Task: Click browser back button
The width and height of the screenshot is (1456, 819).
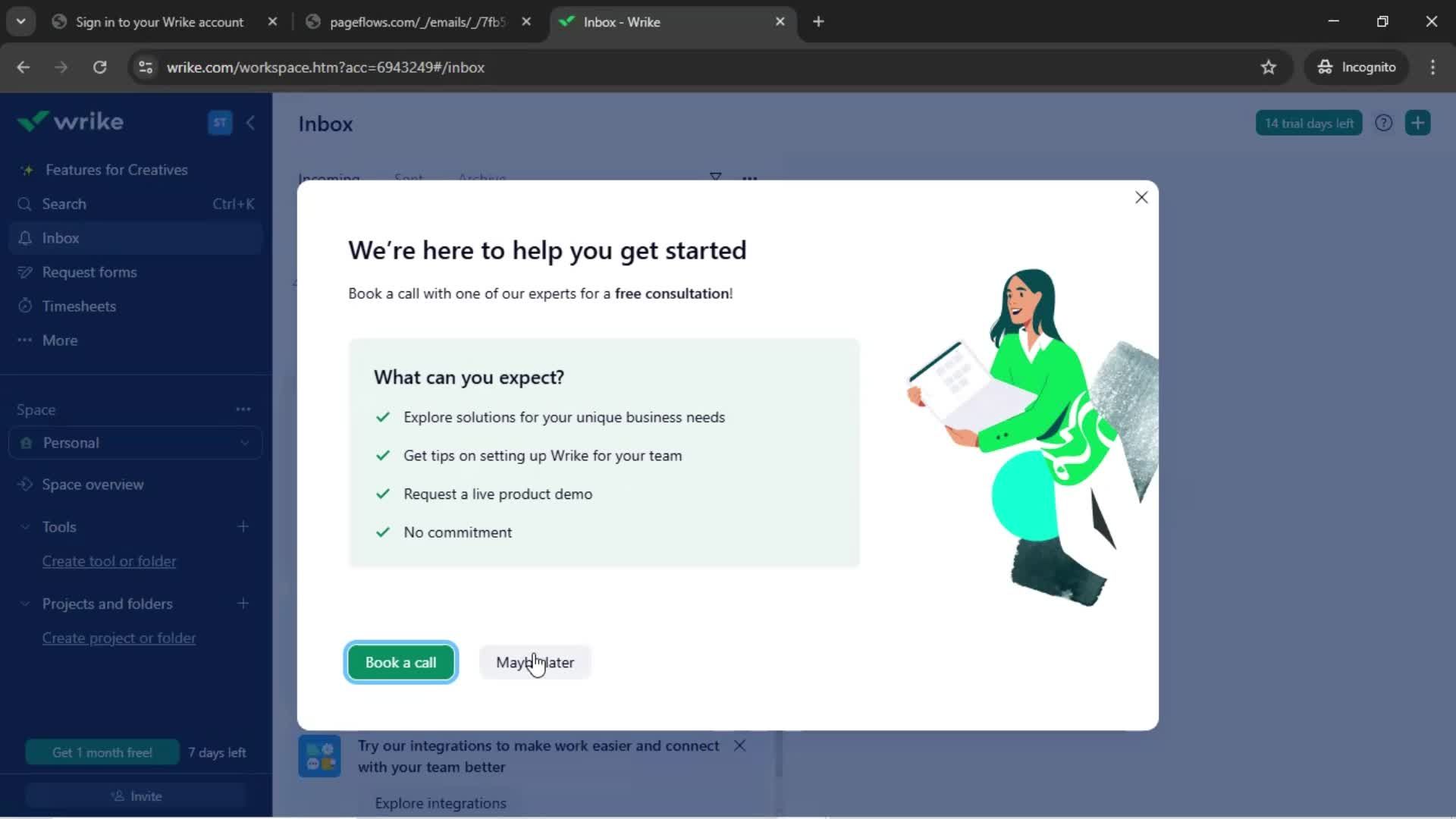Action: [24, 67]
